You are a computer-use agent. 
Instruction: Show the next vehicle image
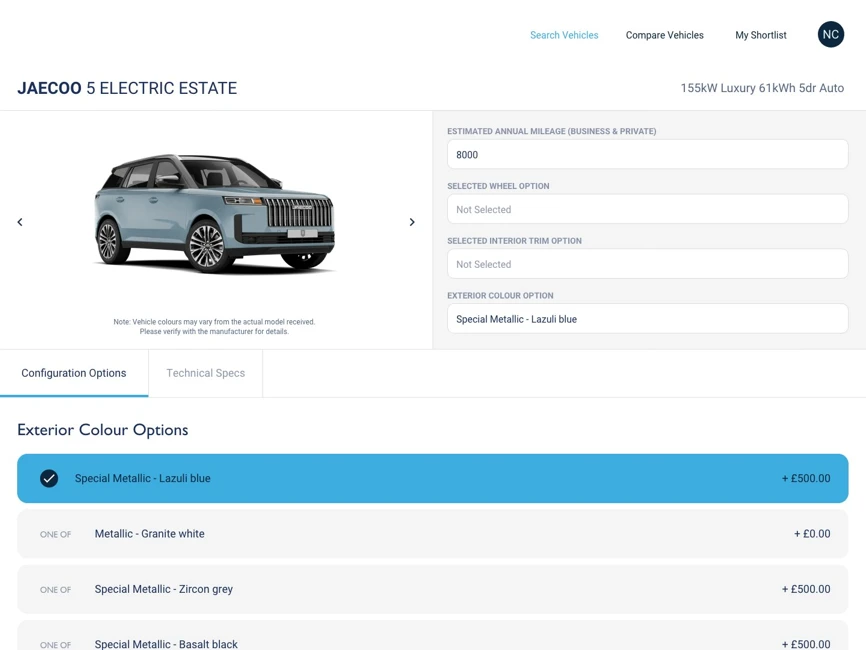click(x=412, y=222)
